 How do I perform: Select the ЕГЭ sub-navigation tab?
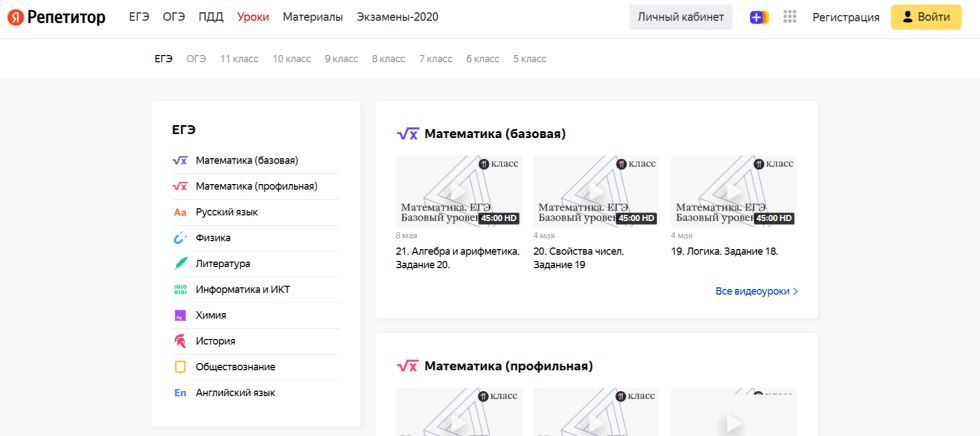point(163,59)
